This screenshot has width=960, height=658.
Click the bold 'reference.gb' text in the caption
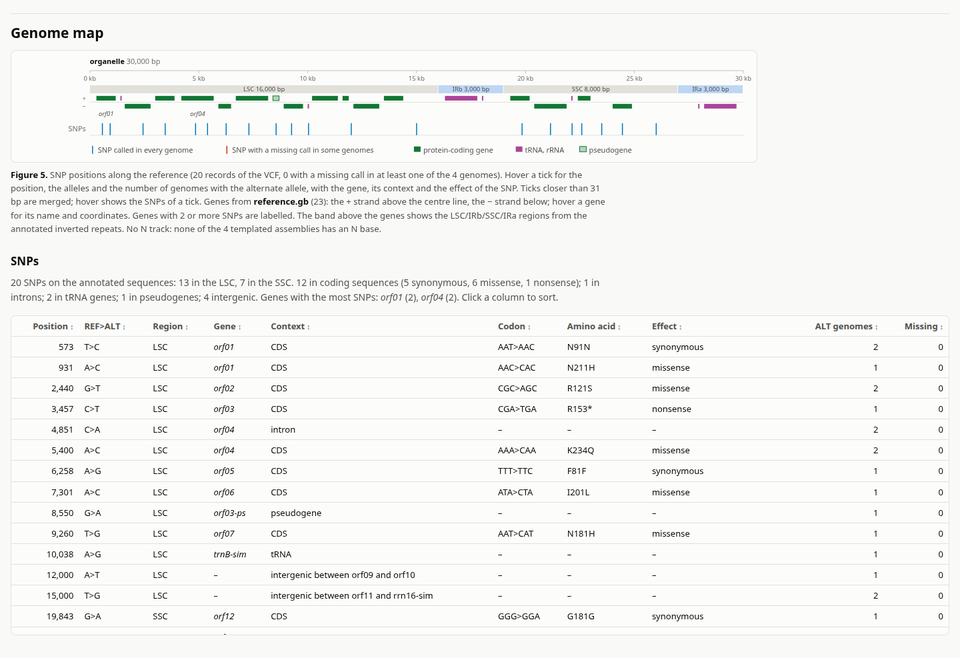281,202
